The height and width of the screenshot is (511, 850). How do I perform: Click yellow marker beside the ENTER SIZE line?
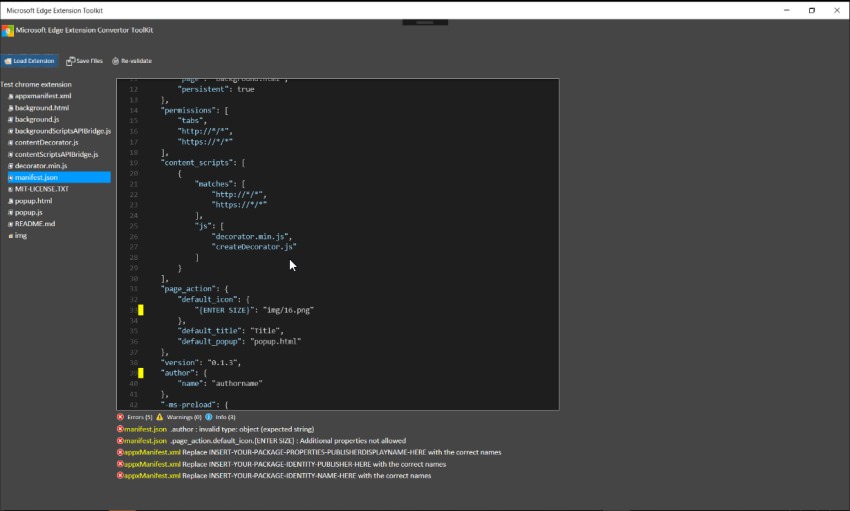140,310
